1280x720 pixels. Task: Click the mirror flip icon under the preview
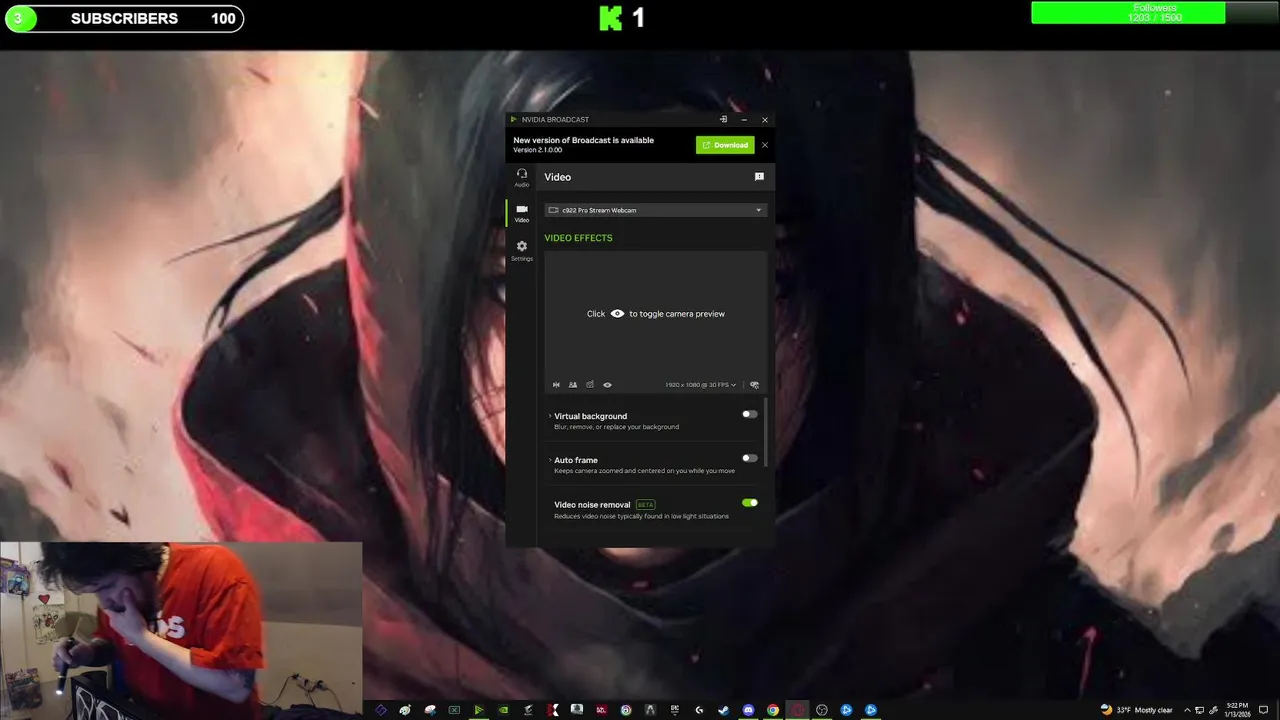point(556,385)
